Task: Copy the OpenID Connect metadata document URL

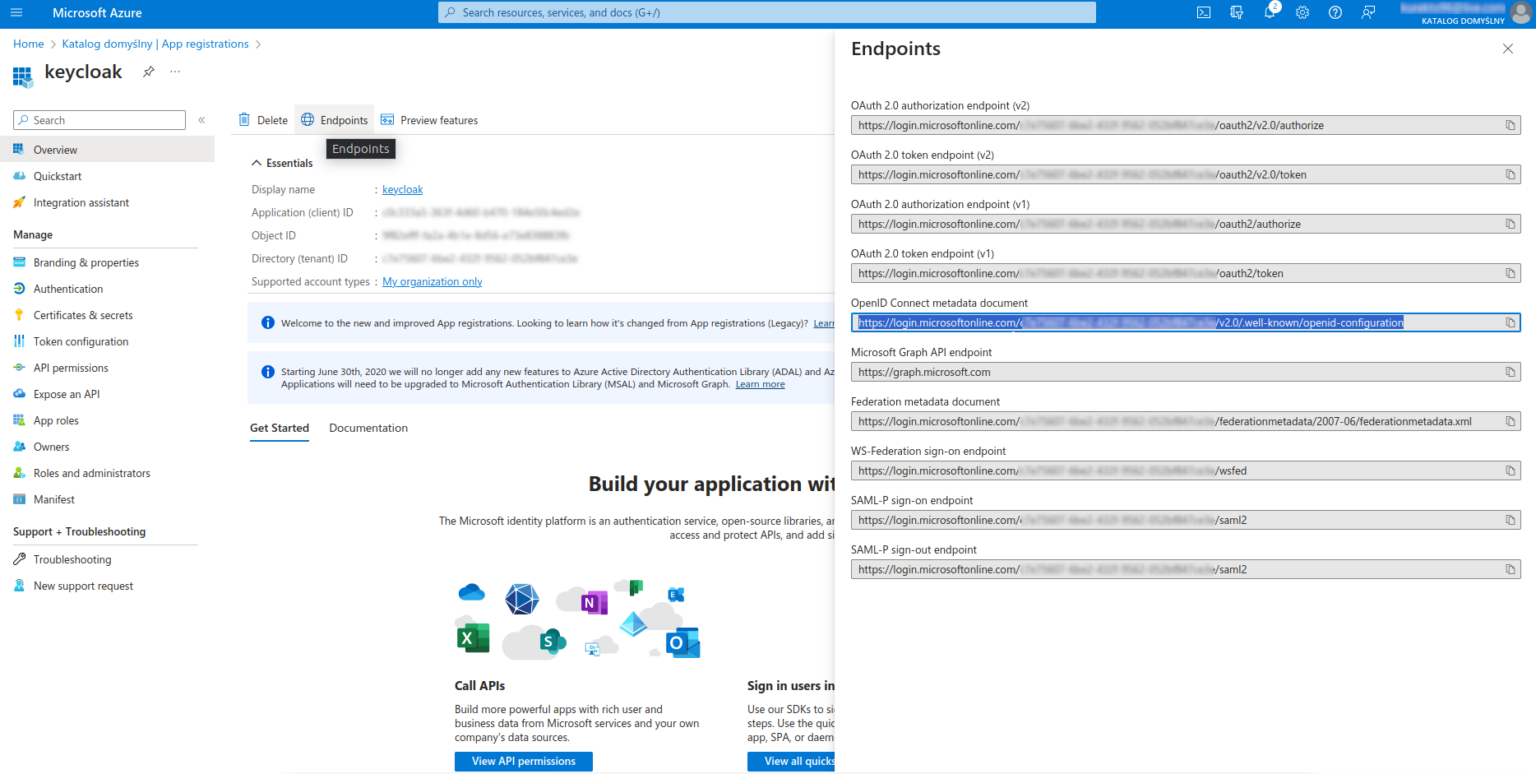Action: [1510, 322]
